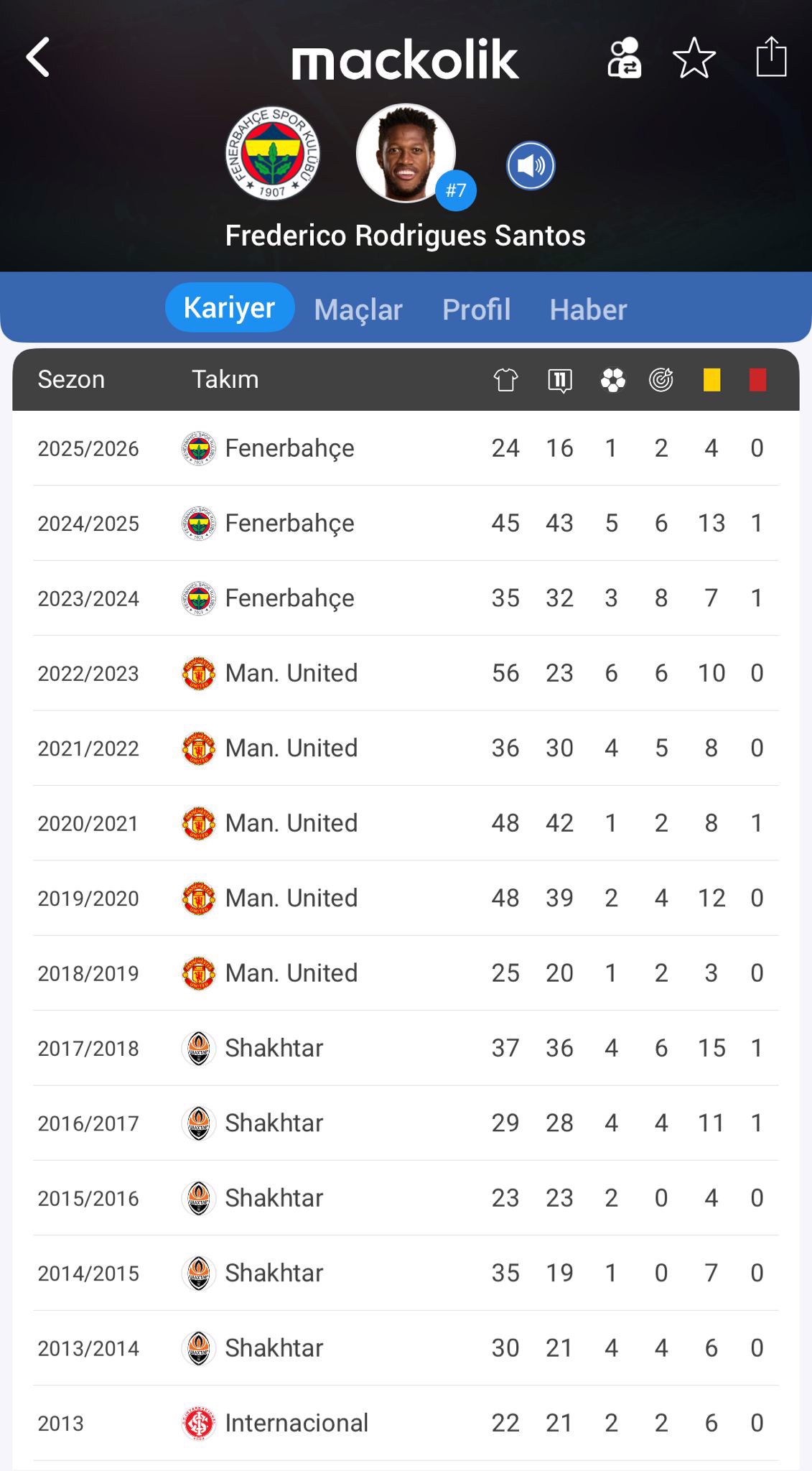Play the name pronunciation speaker

pyautogui.click(x=531, y=166)
